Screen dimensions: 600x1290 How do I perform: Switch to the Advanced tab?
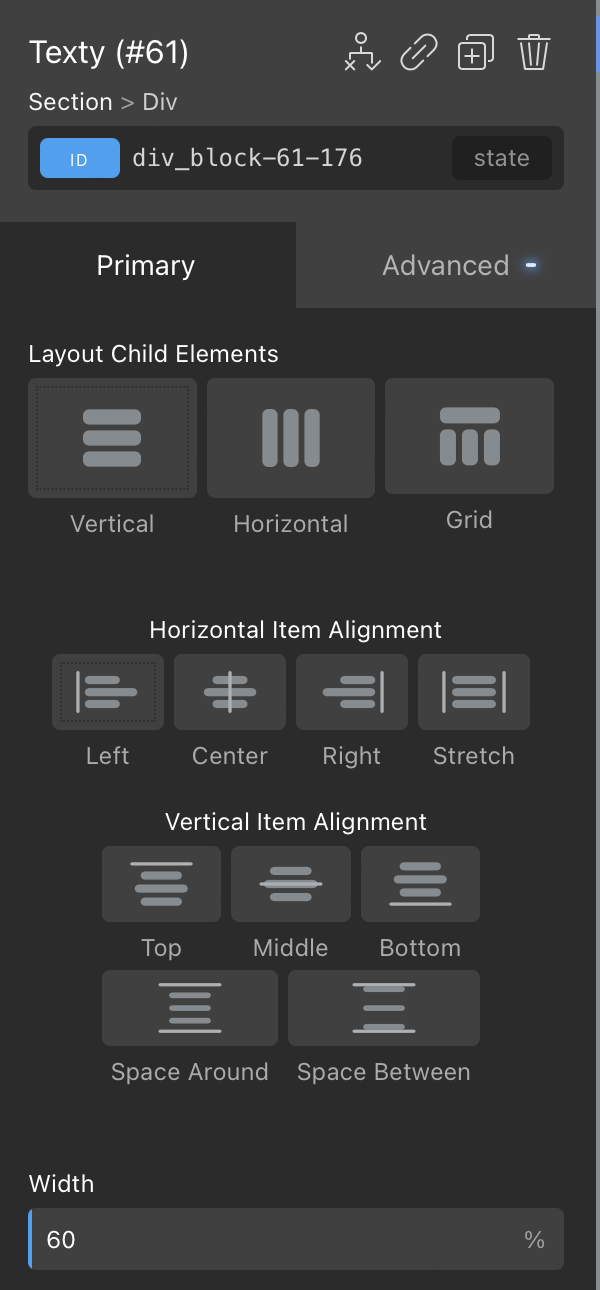[x=446, y=265]
